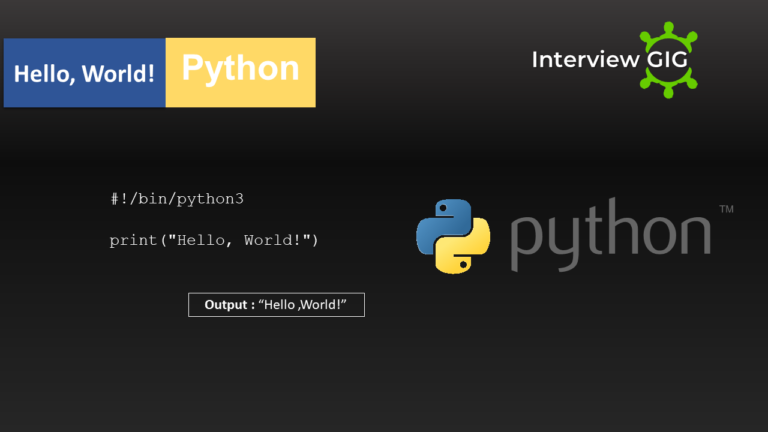This screenshot has width=768, height=432.
Task: Click the white Interview text in the logo
Action: pos(585,59)
